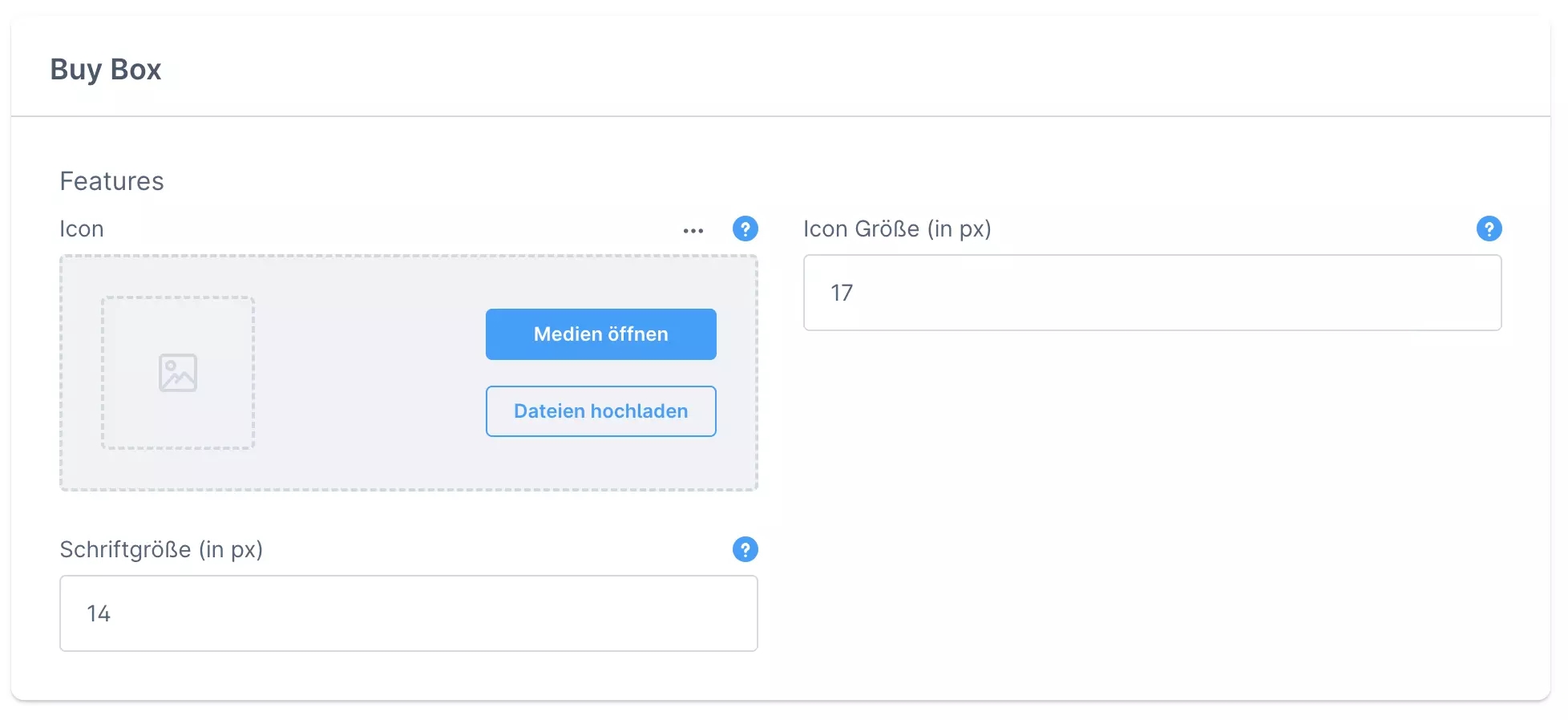Click the value 17 in icon size field

842,293
